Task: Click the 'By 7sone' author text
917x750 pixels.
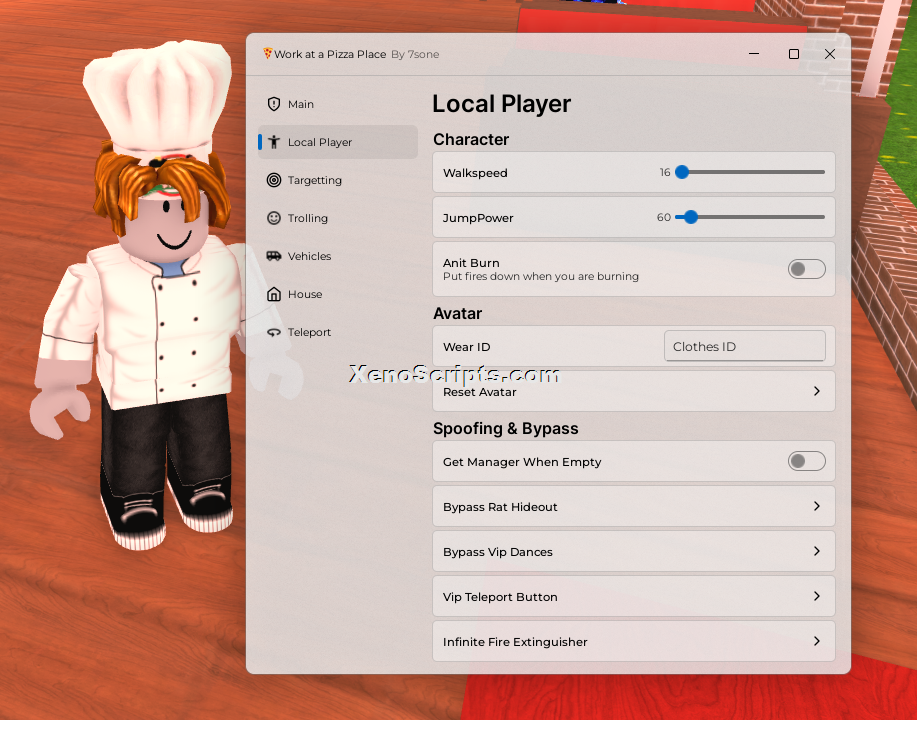Action: [x=415, y=54]
